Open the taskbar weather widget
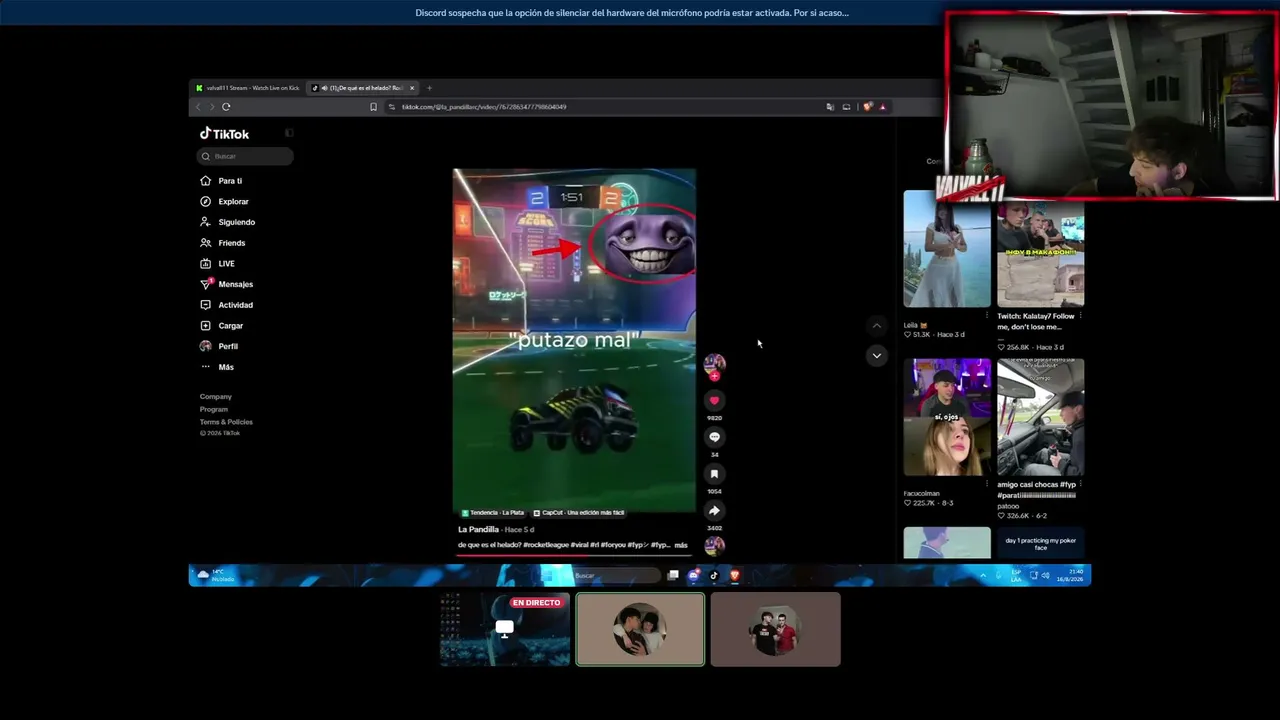This screenshot has height=720, width=1280. [x=217, y=575]
